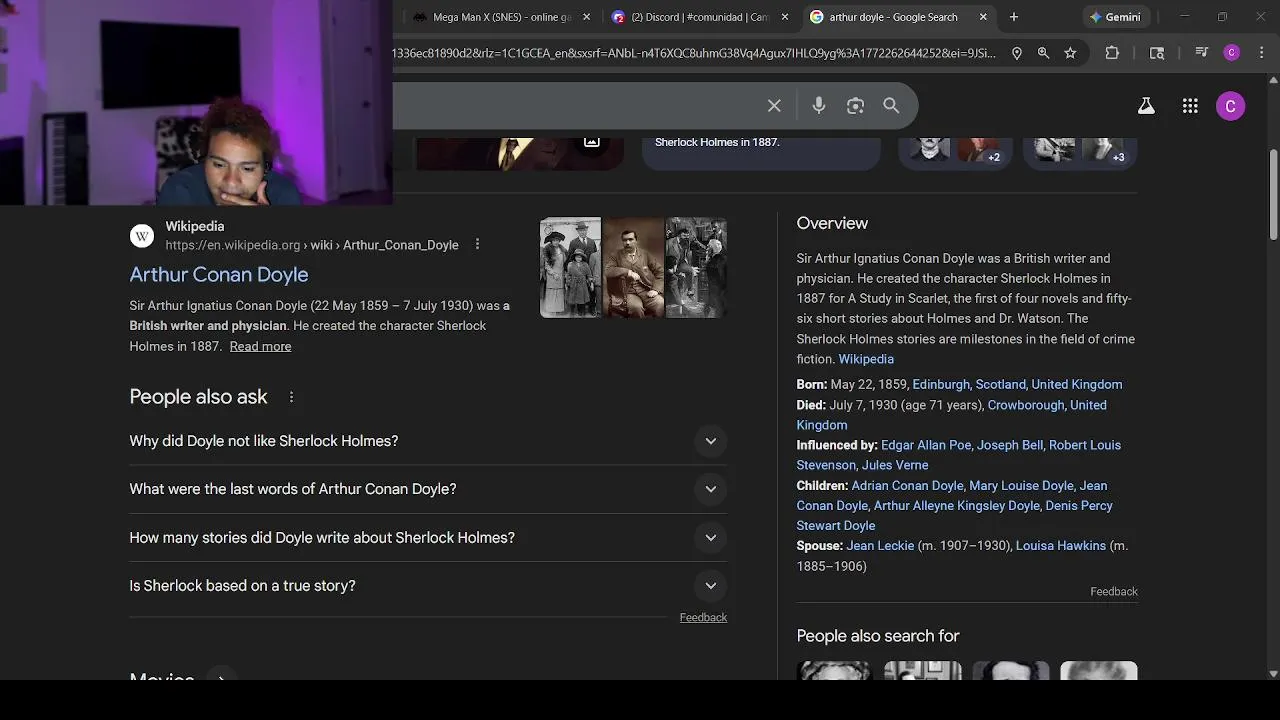
Task: Open the Scotland link
Action: tap(1001, 384)
